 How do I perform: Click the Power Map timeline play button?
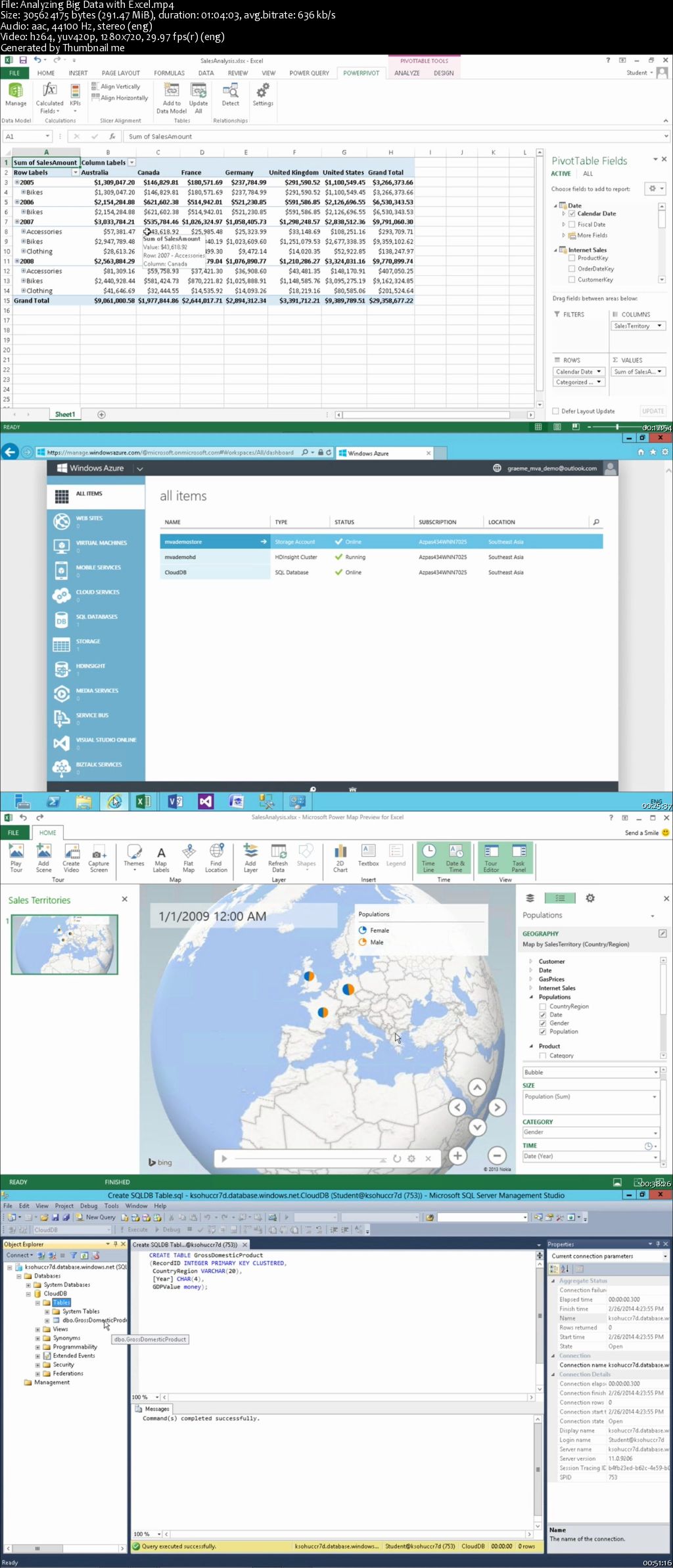coord(224,1159)
